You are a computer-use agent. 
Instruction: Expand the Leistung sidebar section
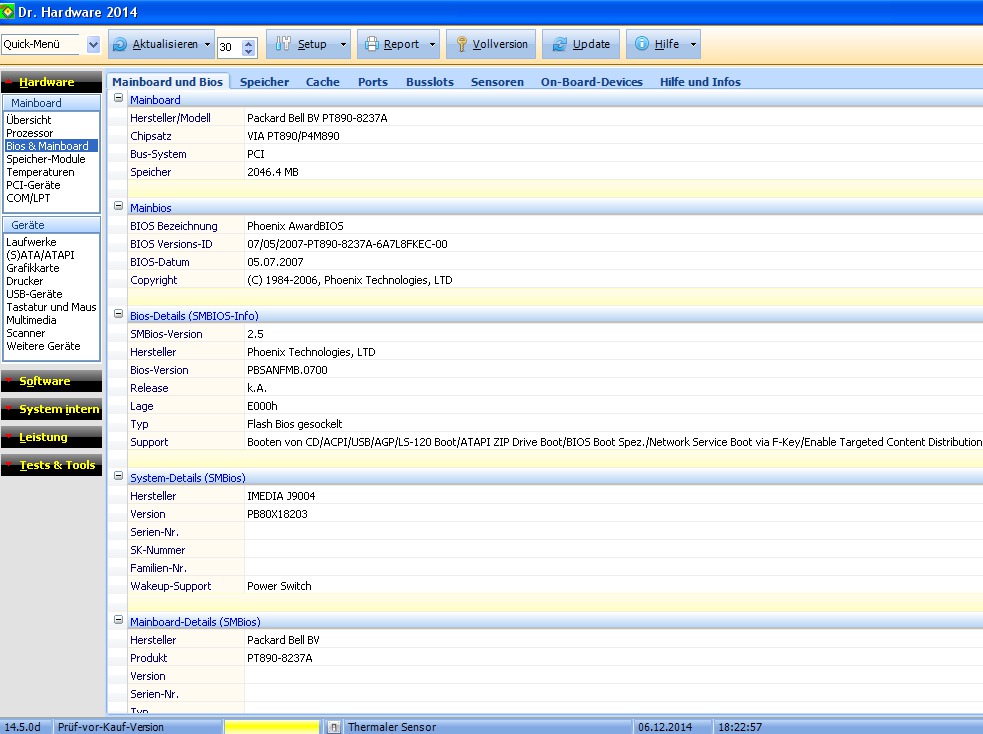[51, 437]
